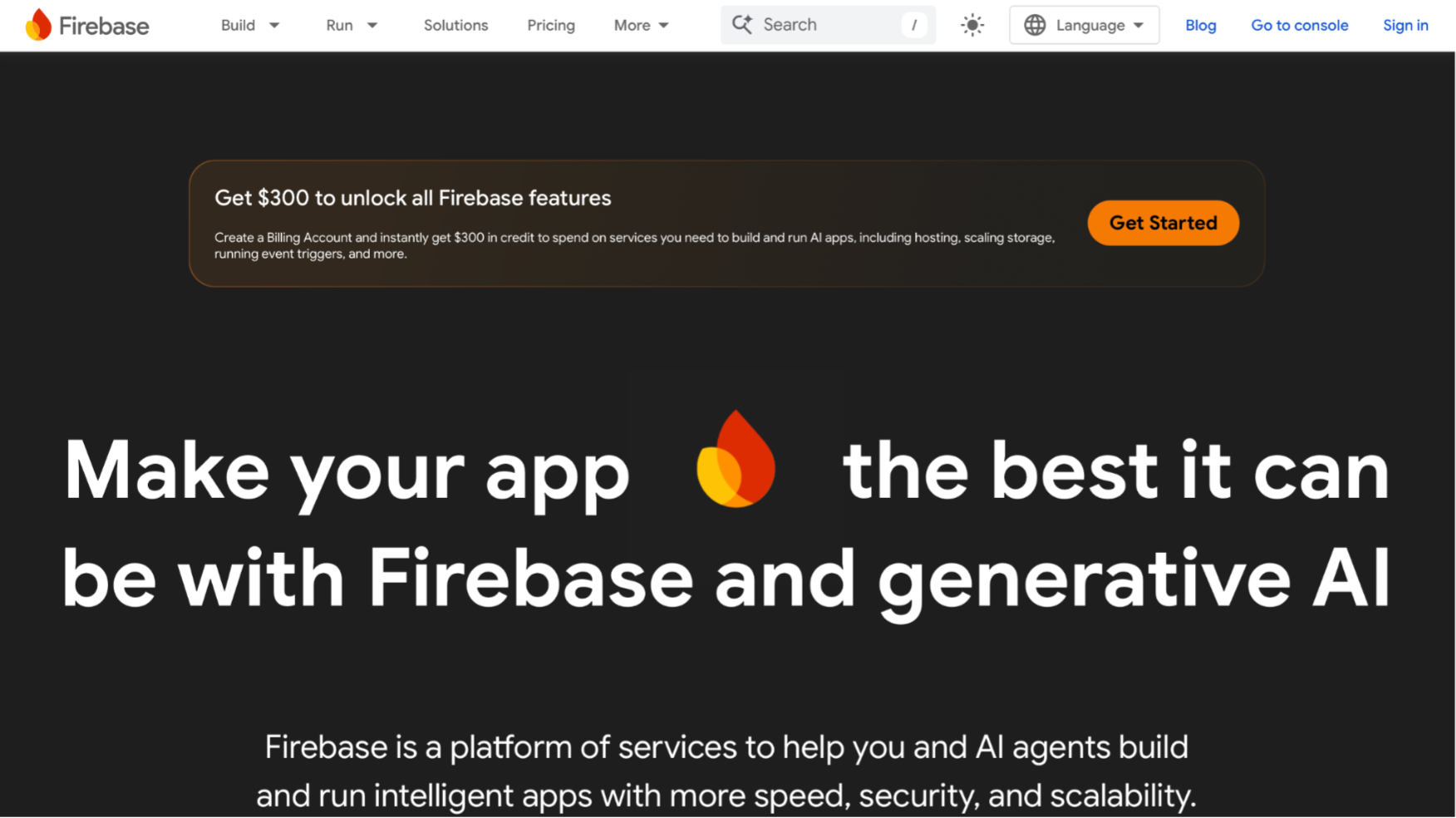The height and width of the screenshot is (818, 1456).
Task: Open the Language dropdown caret
Action: [x=1139, y=26]
